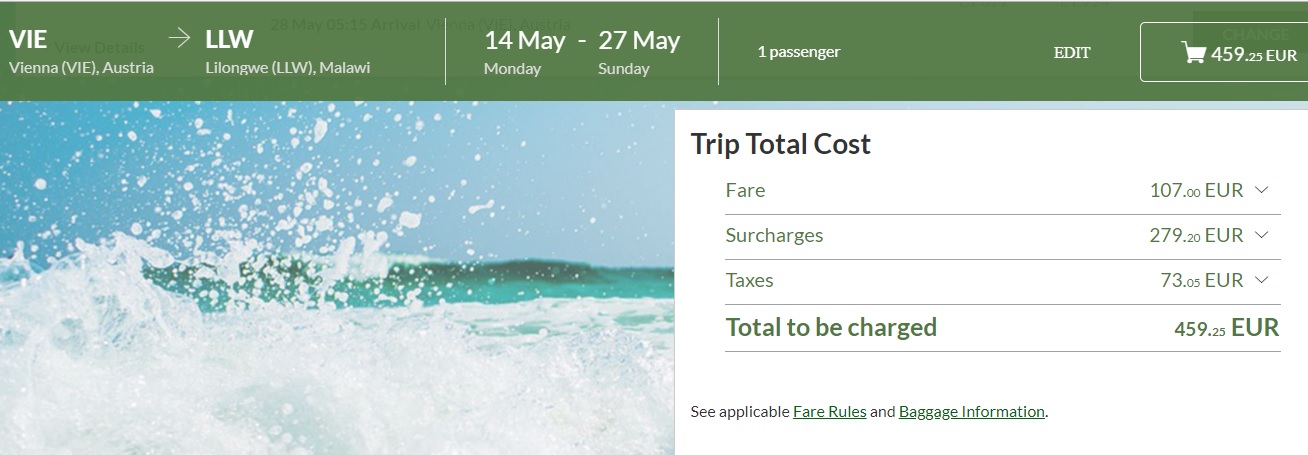
Task: Click the Surcharges row label
Action: [774, 235]
